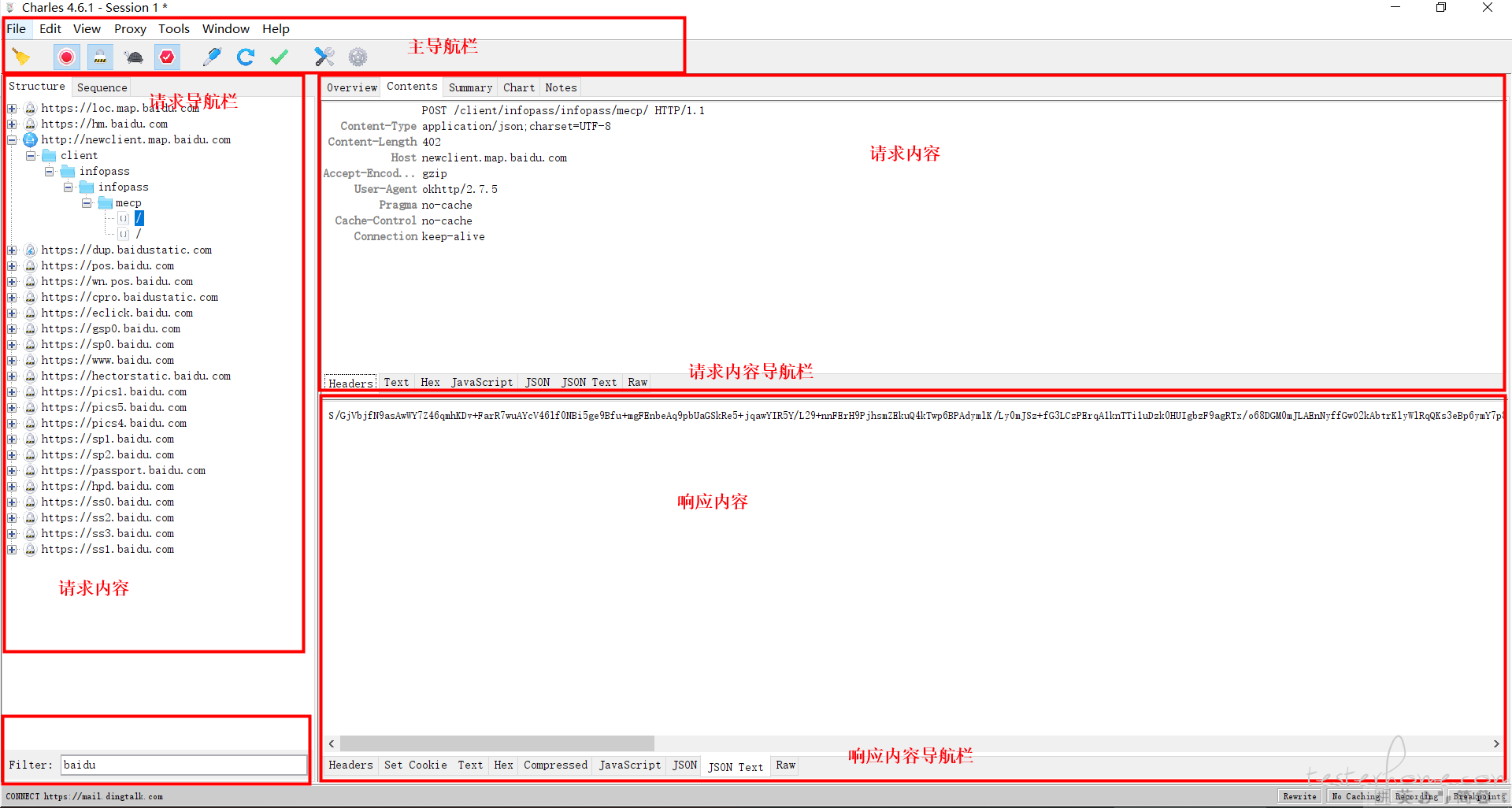The width and height of the screenshot is (1512, 808).
Task: Select the Contents tab
Action: [412, 87]
